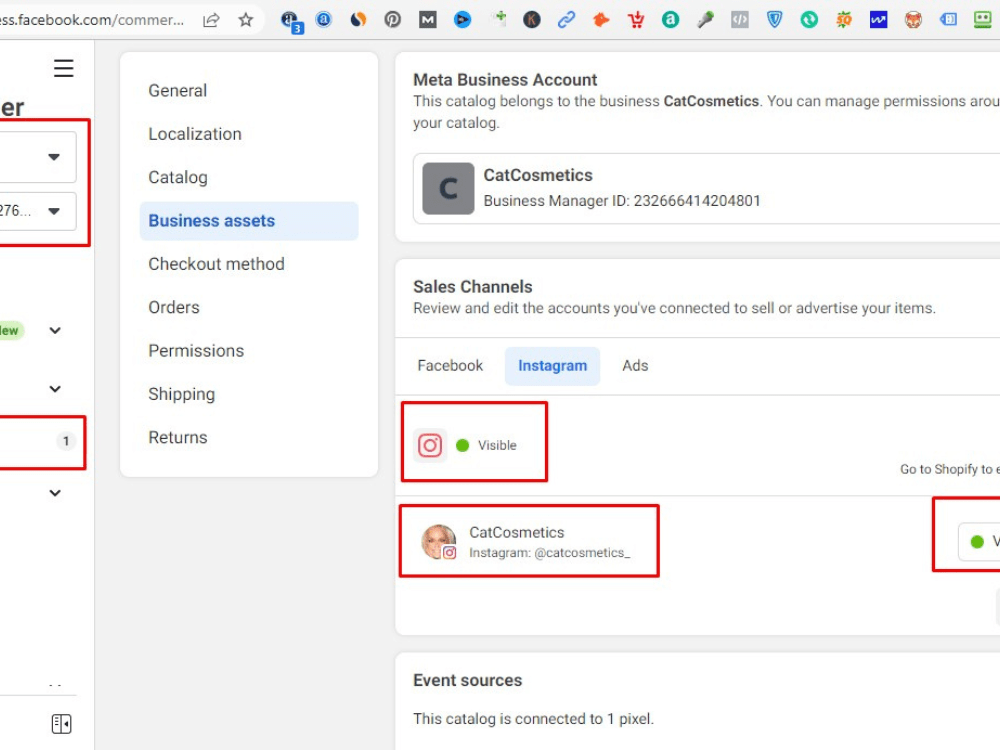Image resolution: width=1000 pixels, height=750 pixels.
Task: Click the red shopping cart extension icon
Action: coord(636,20)
